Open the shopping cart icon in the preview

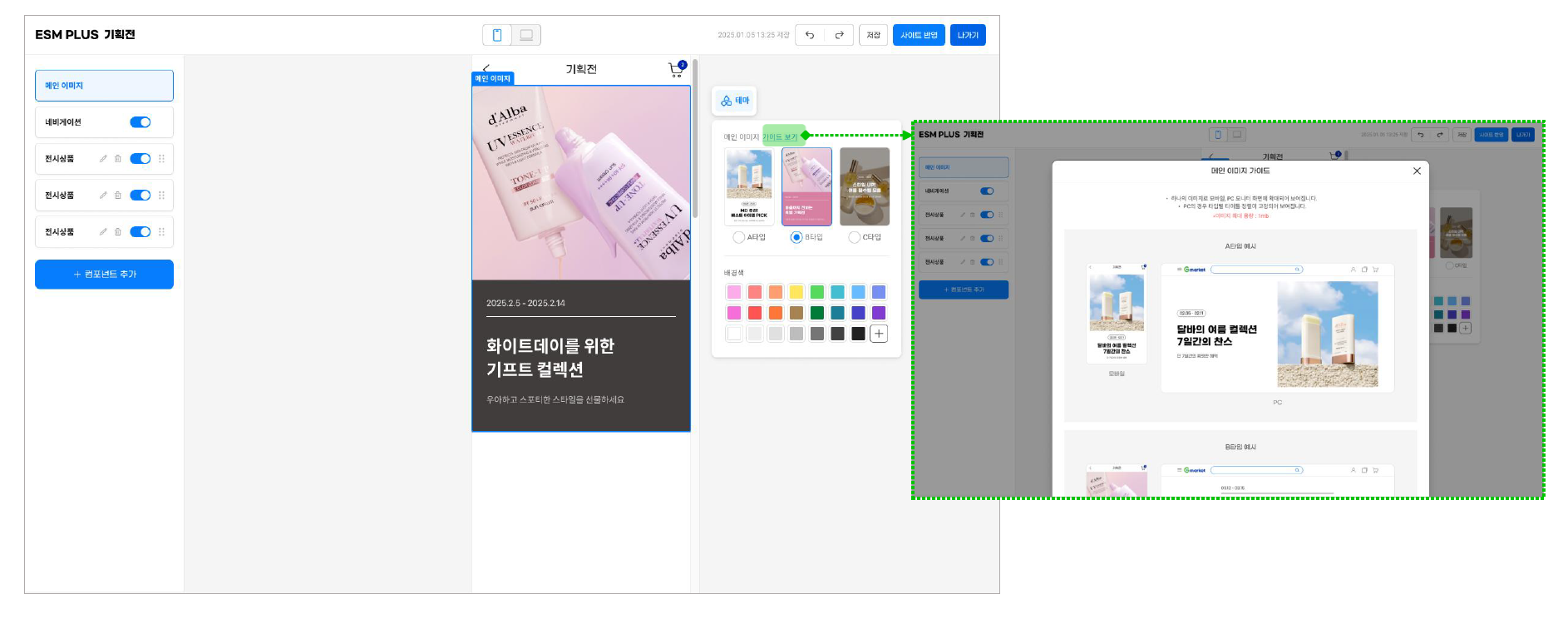pyautogui.click(x=676, y=69)
